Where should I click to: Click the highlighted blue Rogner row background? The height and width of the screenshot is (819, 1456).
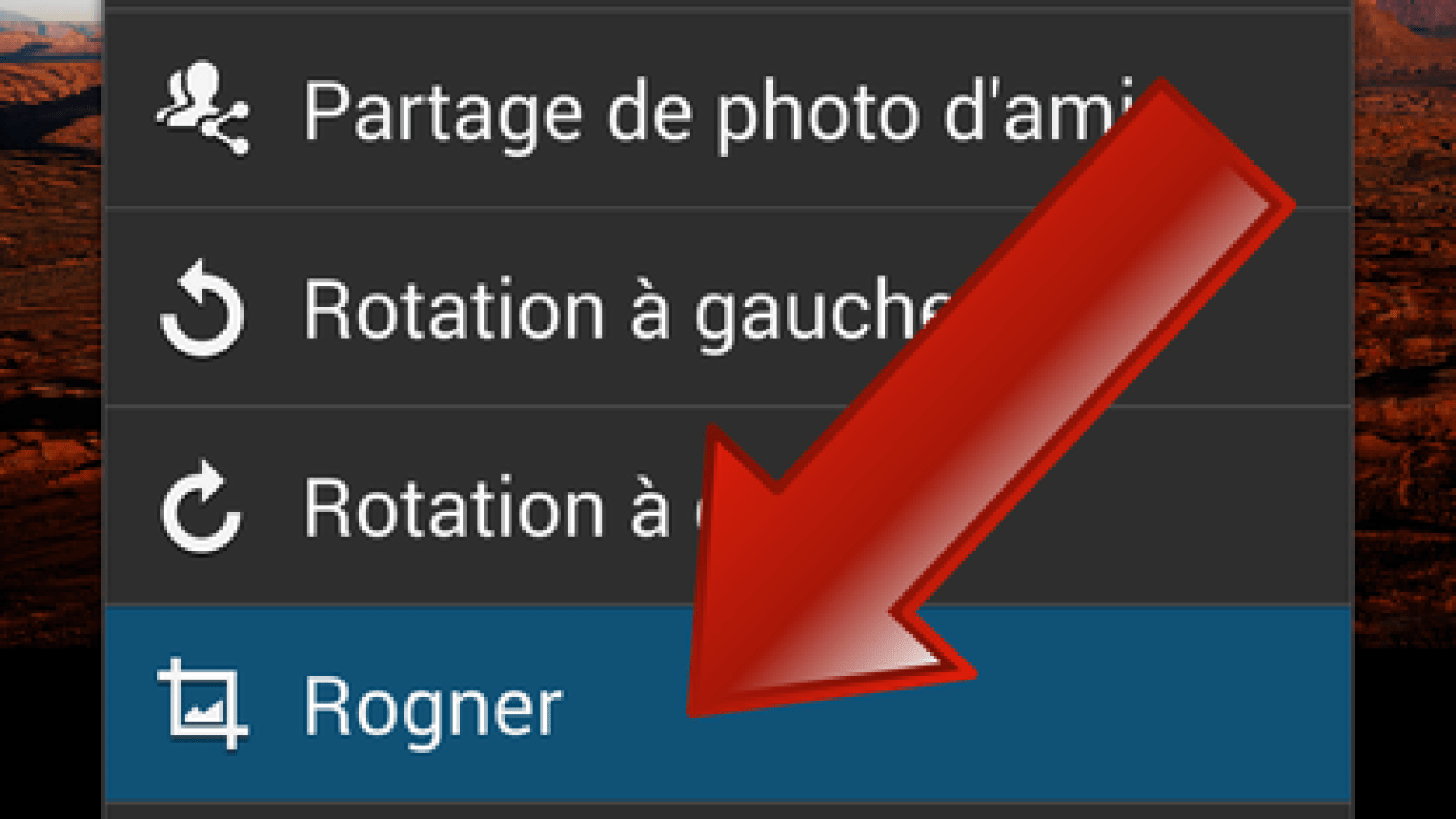pos(728,705)
